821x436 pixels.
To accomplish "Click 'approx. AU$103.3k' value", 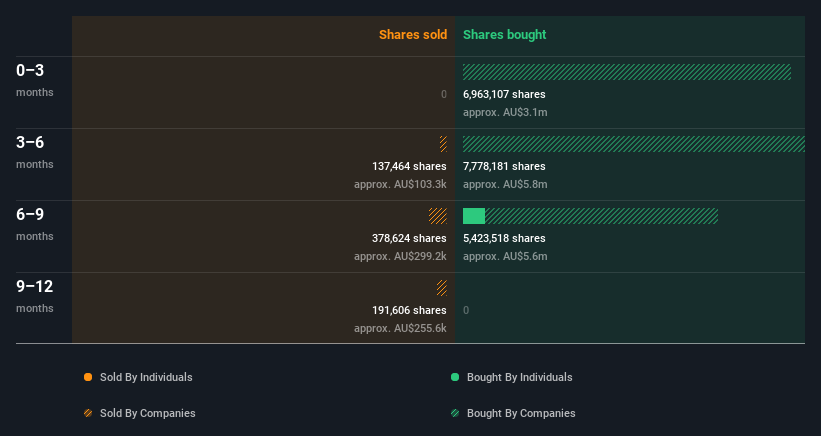I will click(400, 184).
